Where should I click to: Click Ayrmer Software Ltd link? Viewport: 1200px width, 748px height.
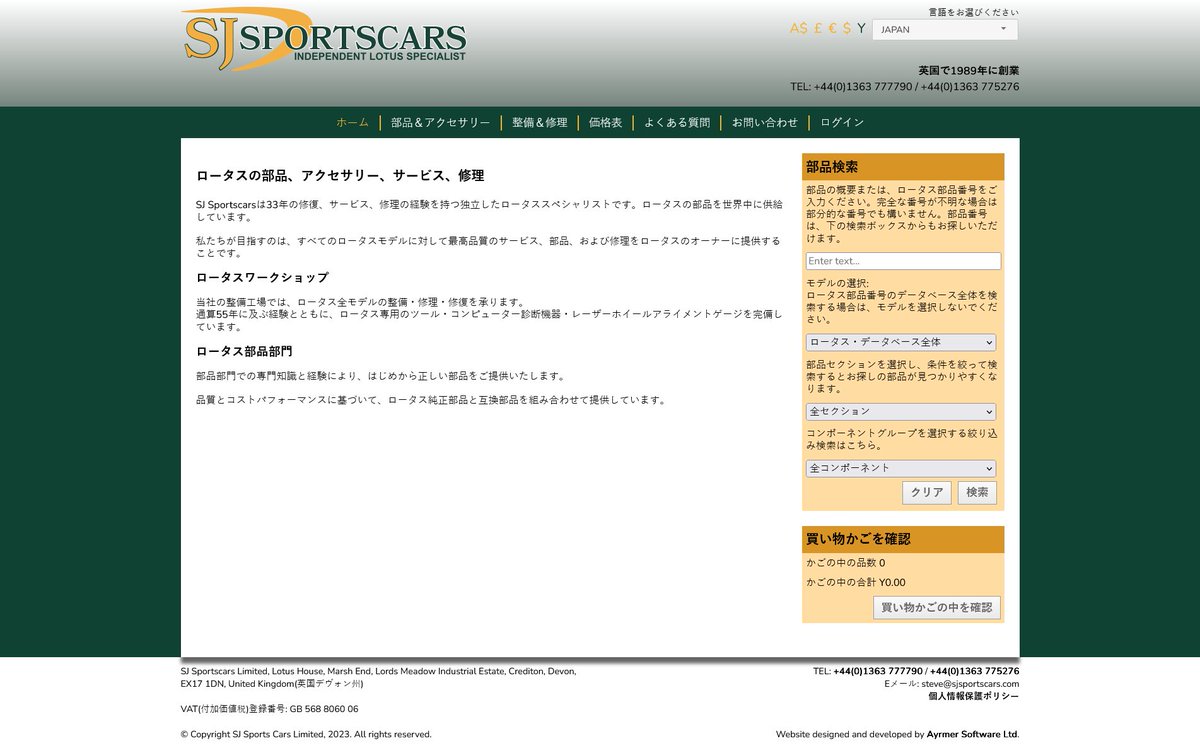[972, 734]
